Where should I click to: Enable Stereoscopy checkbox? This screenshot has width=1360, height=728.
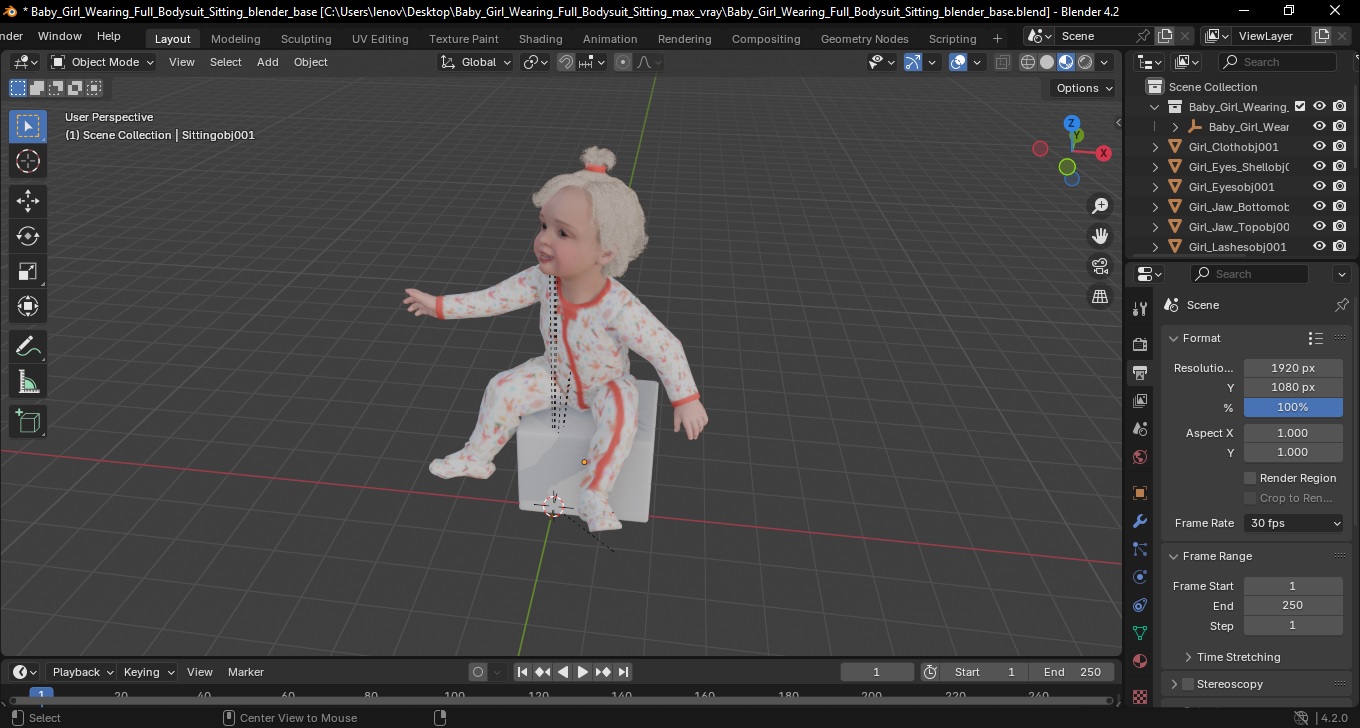pos(1188,684)
